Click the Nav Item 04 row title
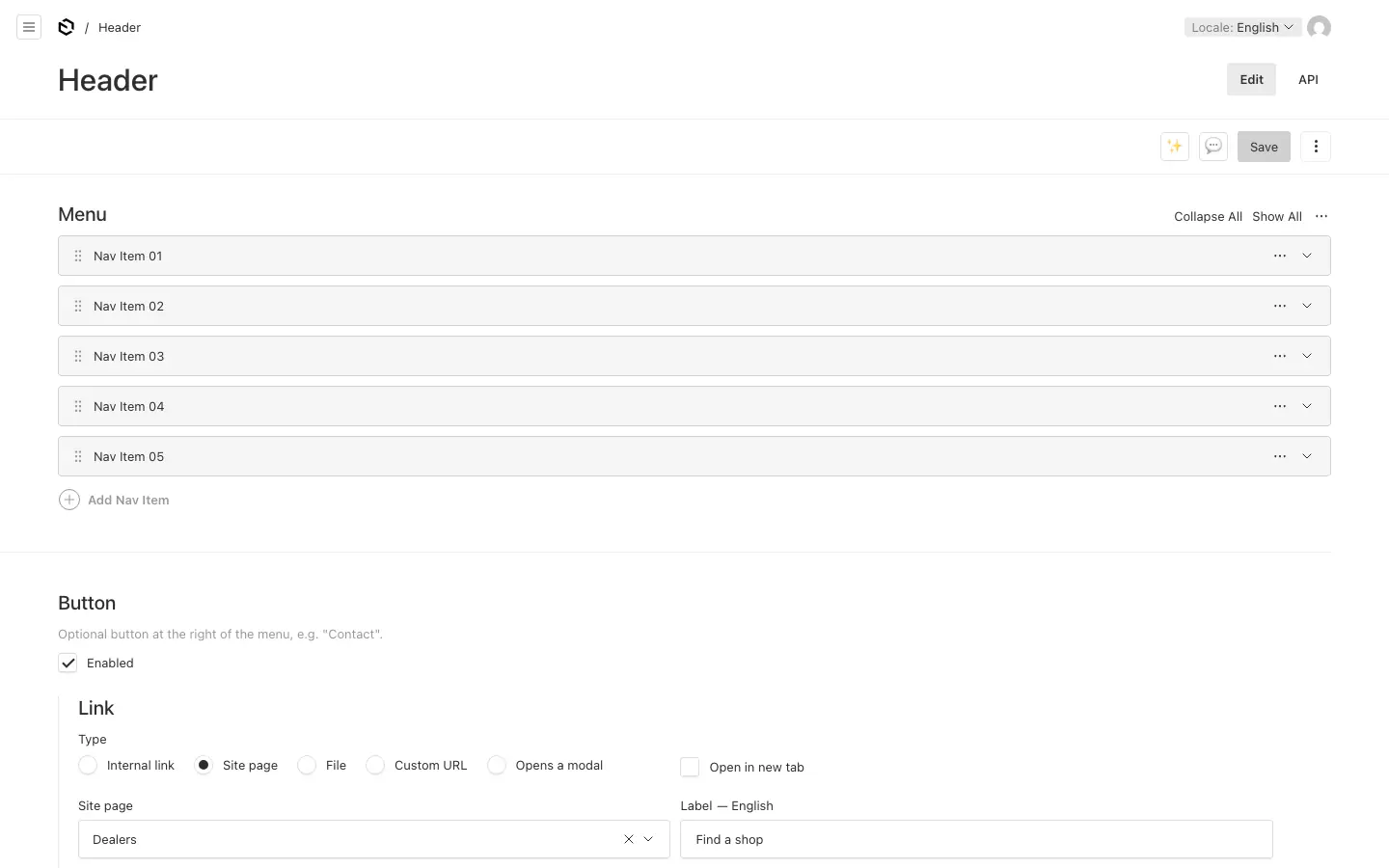 (129, 406)
